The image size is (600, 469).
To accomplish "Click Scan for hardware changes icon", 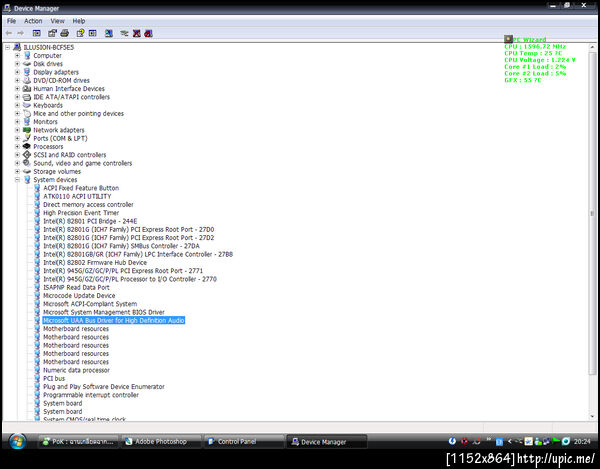I will point(109,33).
